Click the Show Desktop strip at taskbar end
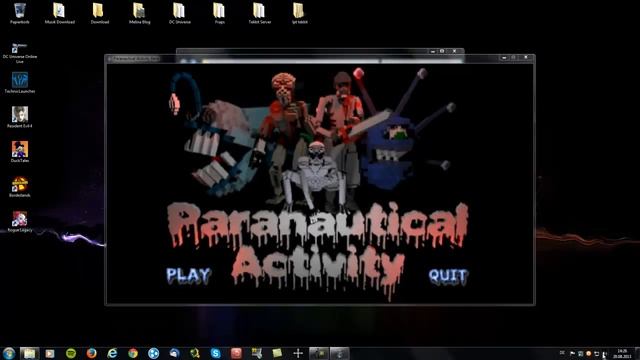This screenshot has width=640, height=360. (637, 353)
